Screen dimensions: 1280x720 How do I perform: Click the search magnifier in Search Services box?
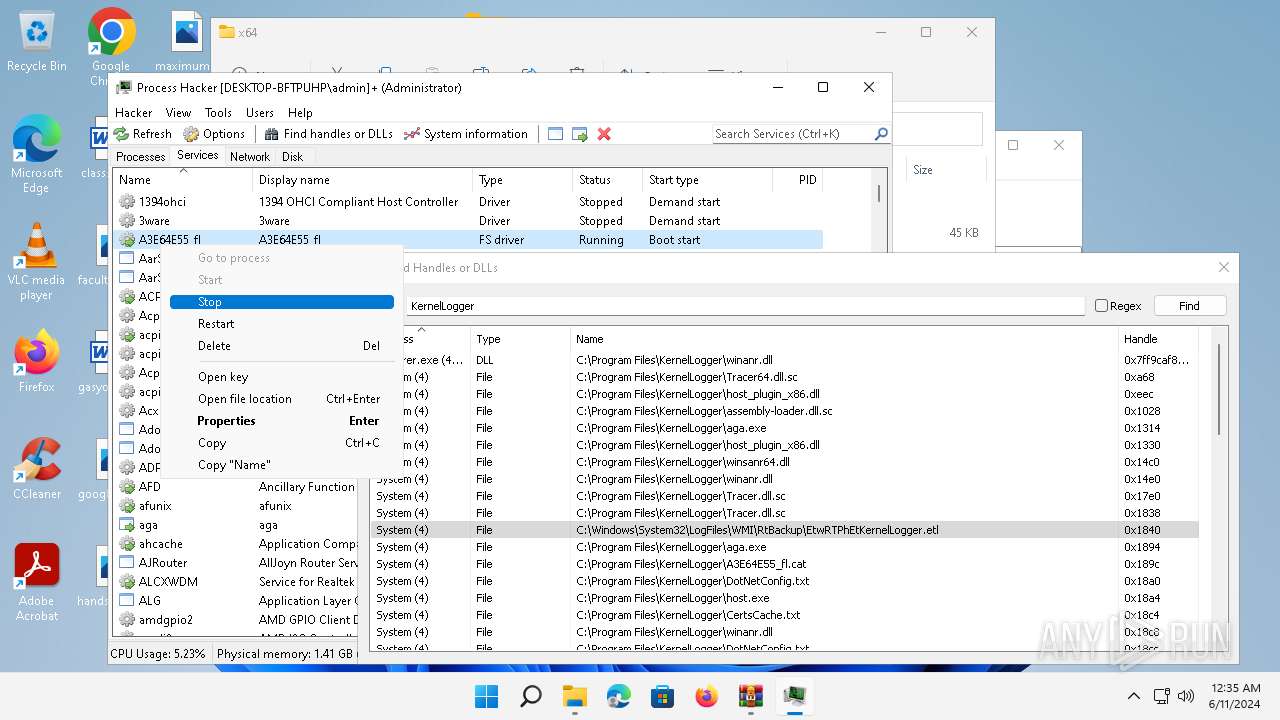pyautogui.click(x=881, y=134)
